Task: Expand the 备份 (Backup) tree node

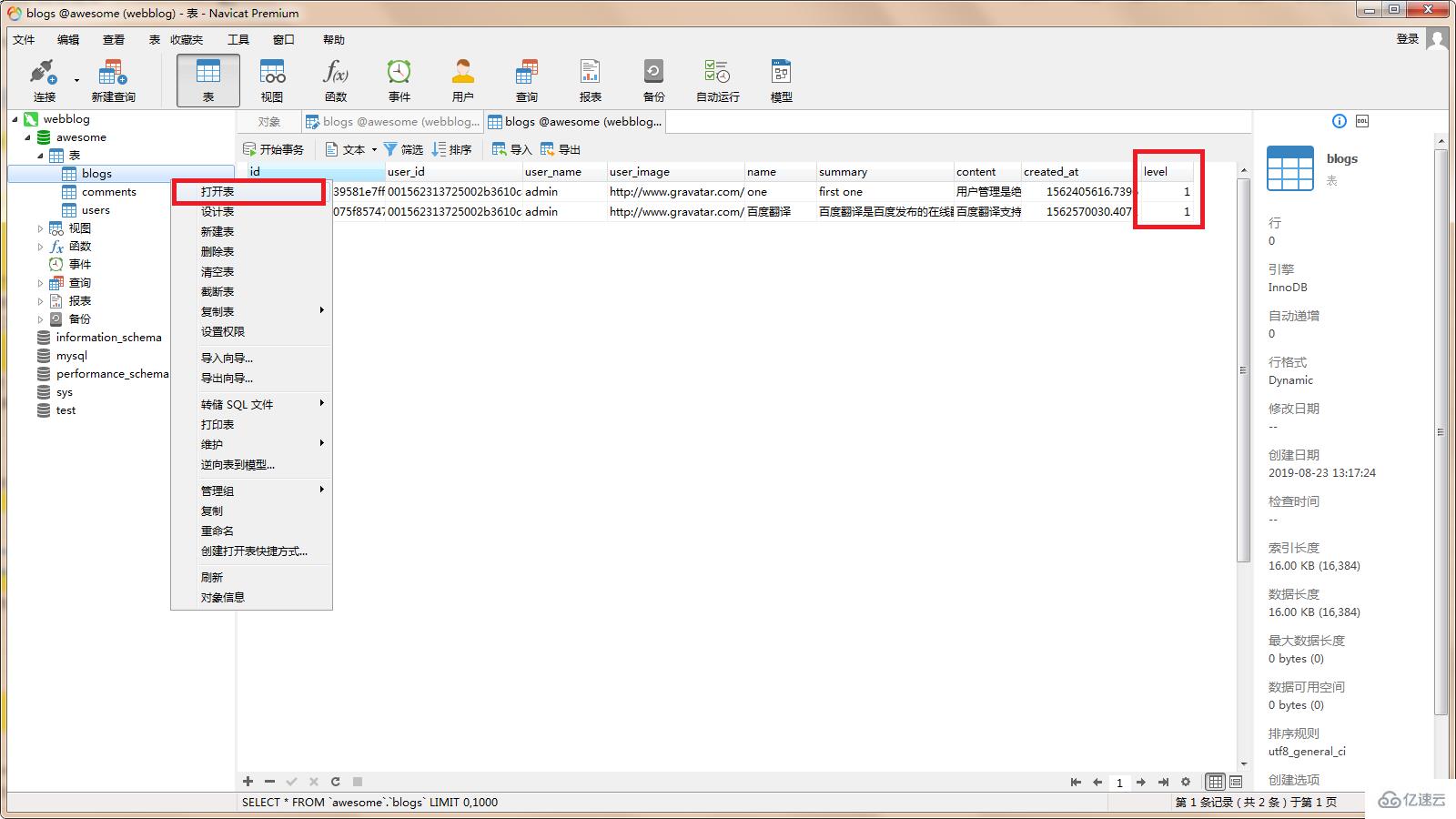Action: [40, 319]
